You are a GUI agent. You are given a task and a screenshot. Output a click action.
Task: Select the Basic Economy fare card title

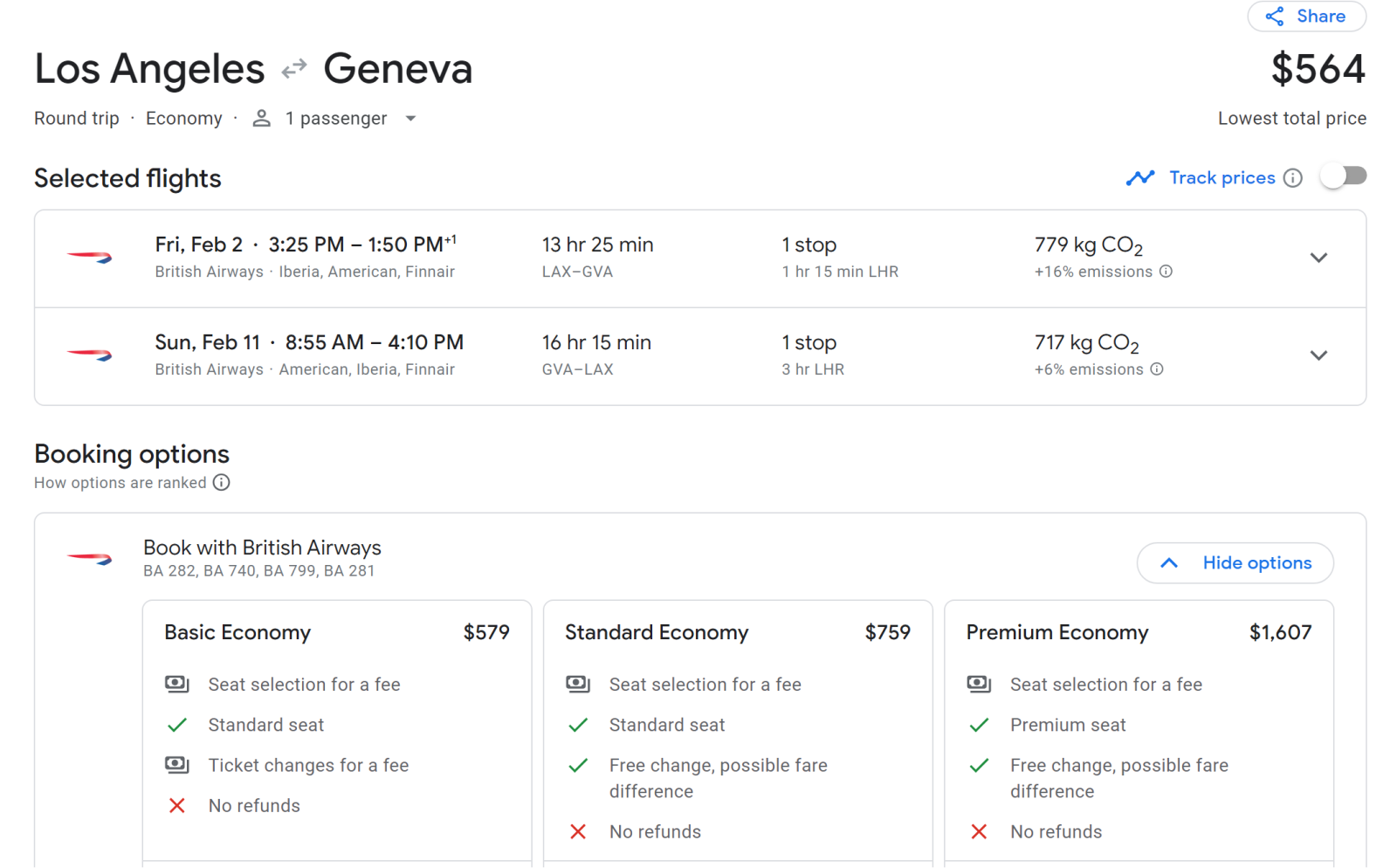tap(237, 632)
